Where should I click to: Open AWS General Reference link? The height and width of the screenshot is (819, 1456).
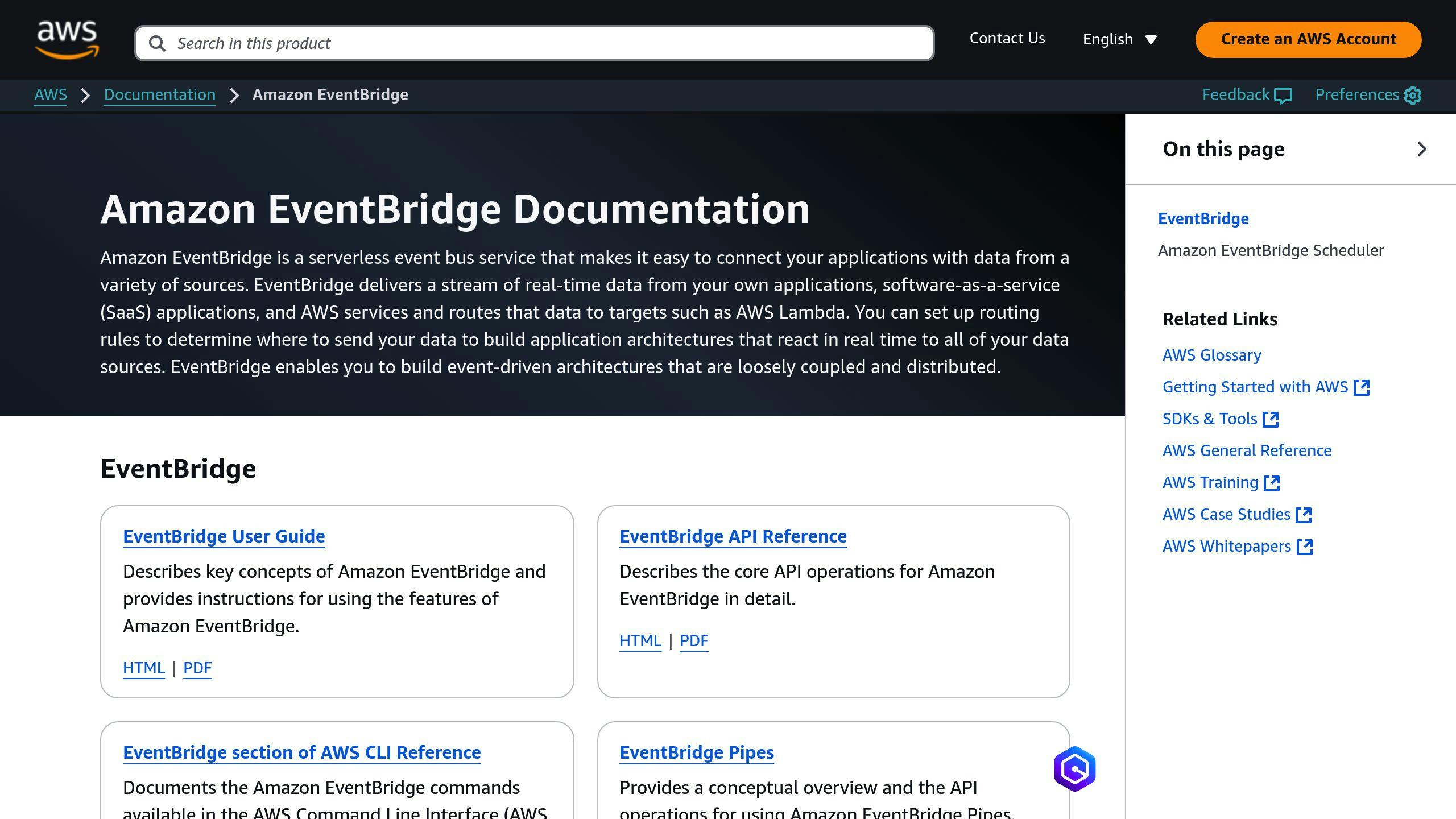point(1247,450)
